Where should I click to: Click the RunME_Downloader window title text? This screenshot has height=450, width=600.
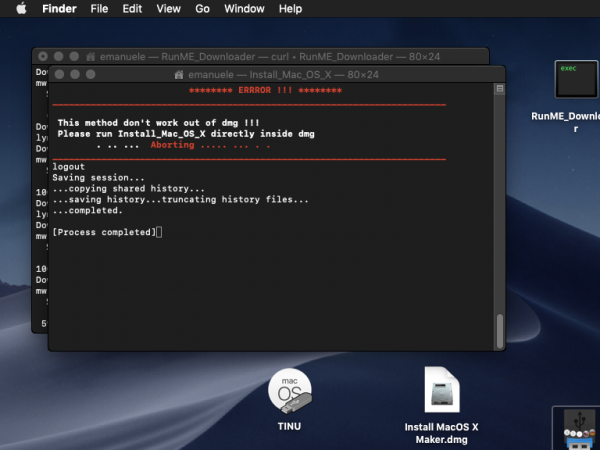pos(270,57)
